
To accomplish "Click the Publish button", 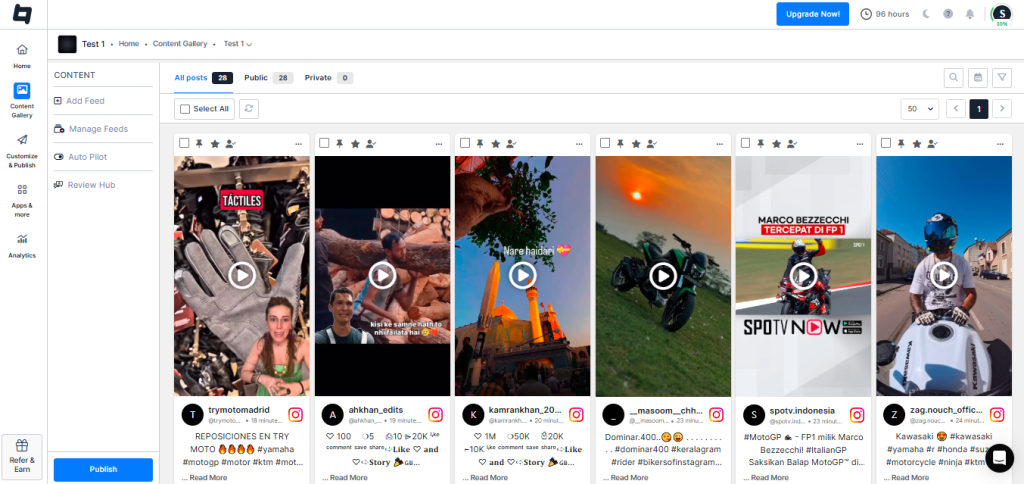I will [x=103, y=470].
